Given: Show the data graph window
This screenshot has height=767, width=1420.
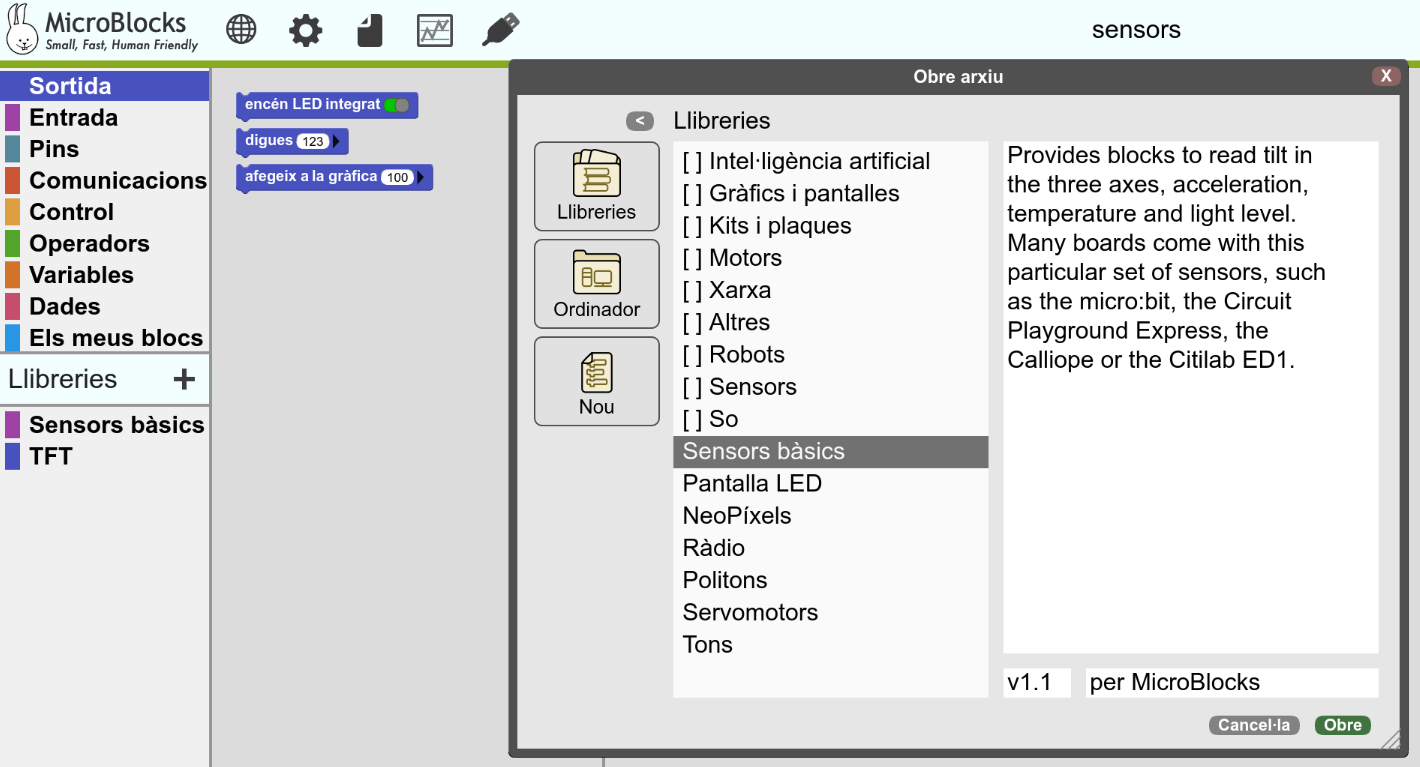Looking at the screenshot, I should tap(435, 31).
